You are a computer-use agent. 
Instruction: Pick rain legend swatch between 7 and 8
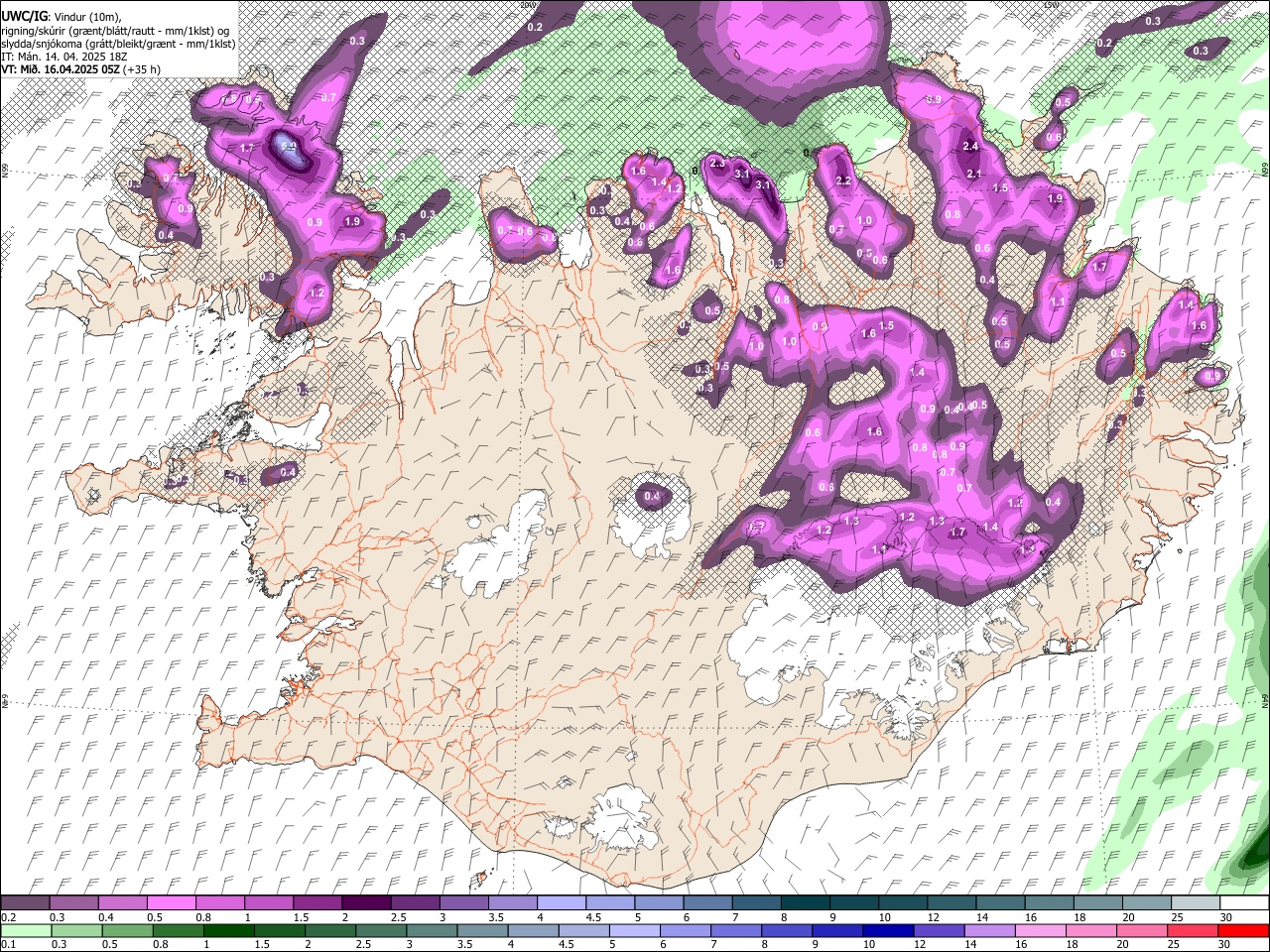coord(736,931)
